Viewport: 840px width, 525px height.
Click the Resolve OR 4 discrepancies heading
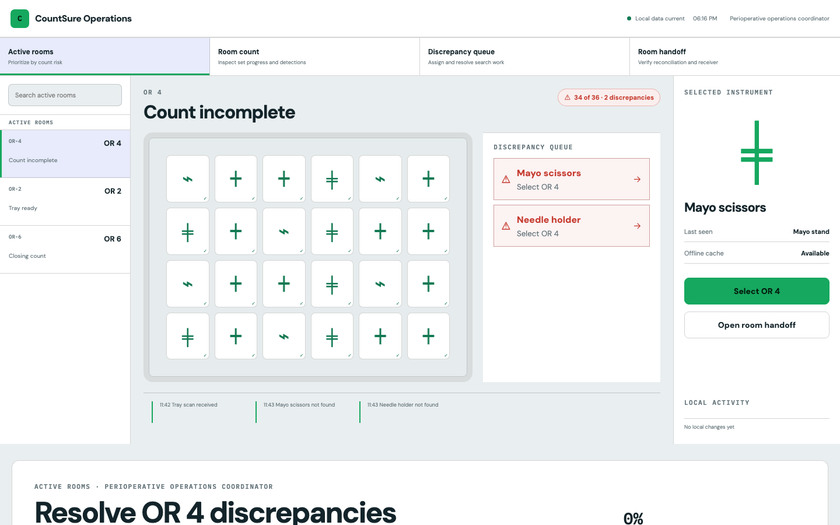coord(215,512)
